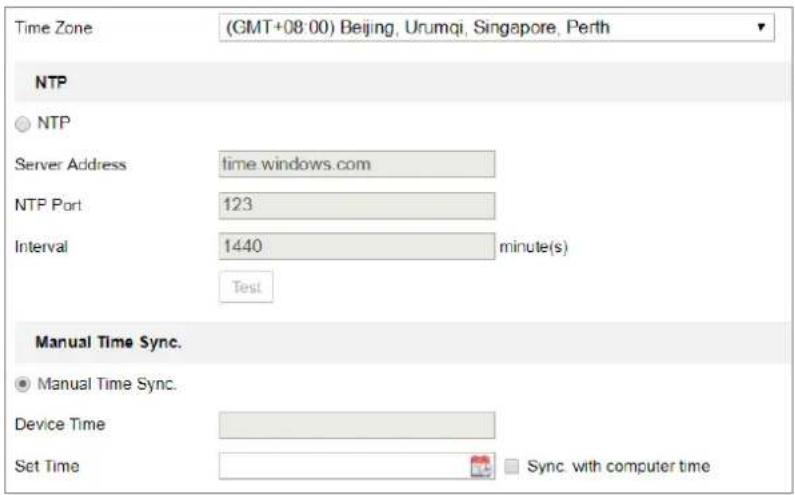This screenshot has height=495, width=795.
Task: Click the 'NTP Port' label
Action: click(48, 205)
